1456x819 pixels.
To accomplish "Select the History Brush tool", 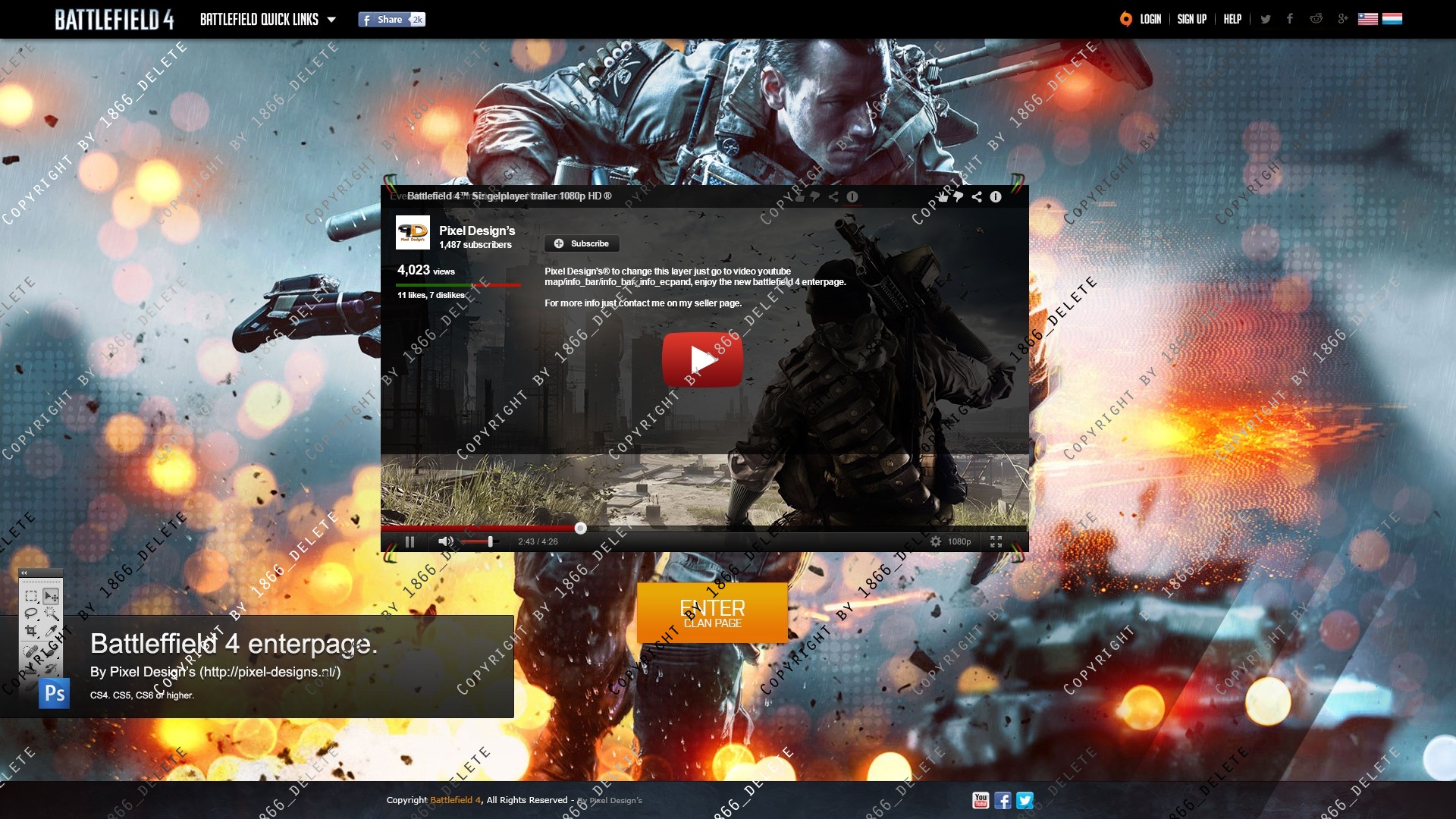I will 51,669.
